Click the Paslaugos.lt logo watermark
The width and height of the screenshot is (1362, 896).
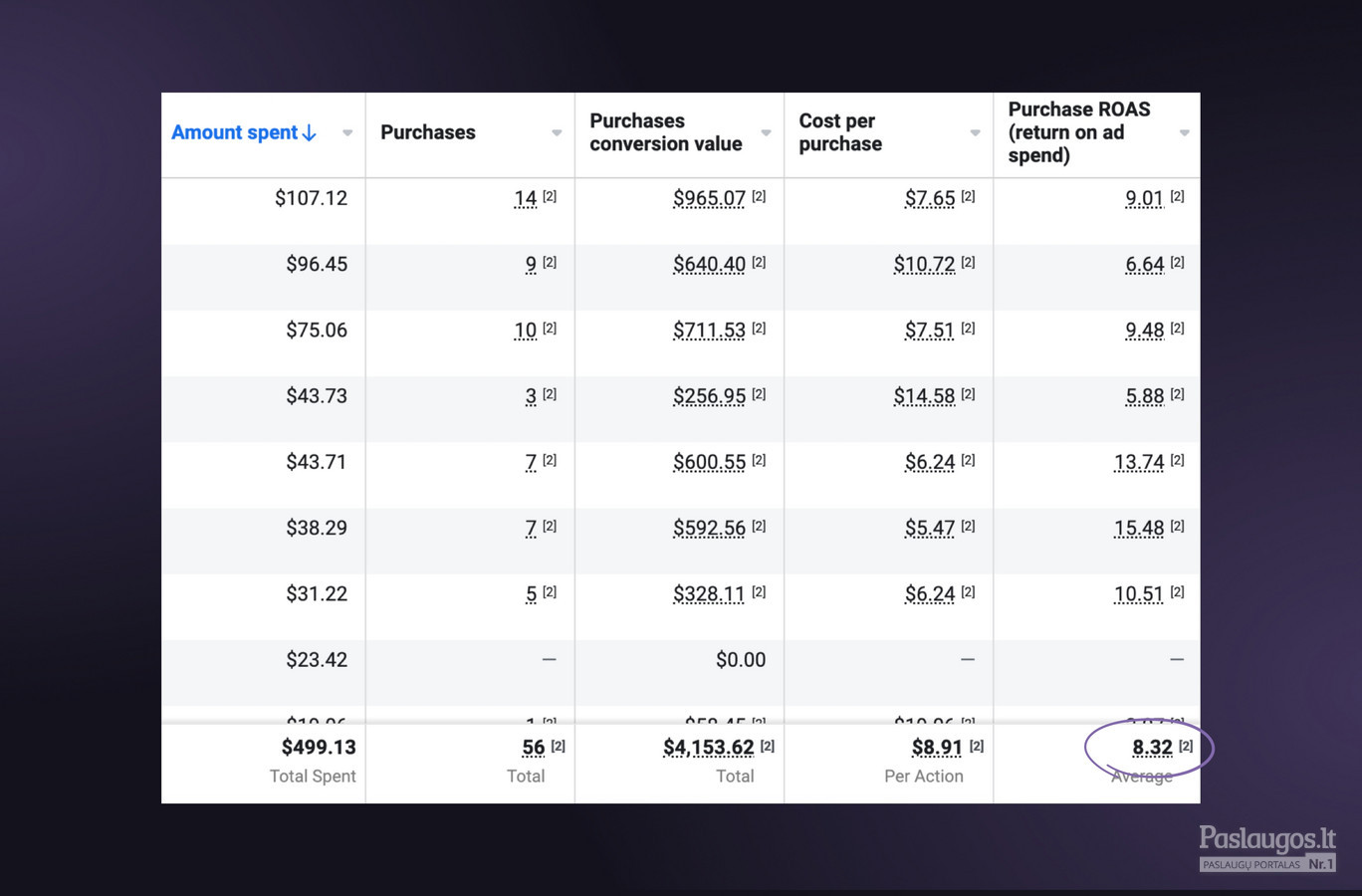1267,848
